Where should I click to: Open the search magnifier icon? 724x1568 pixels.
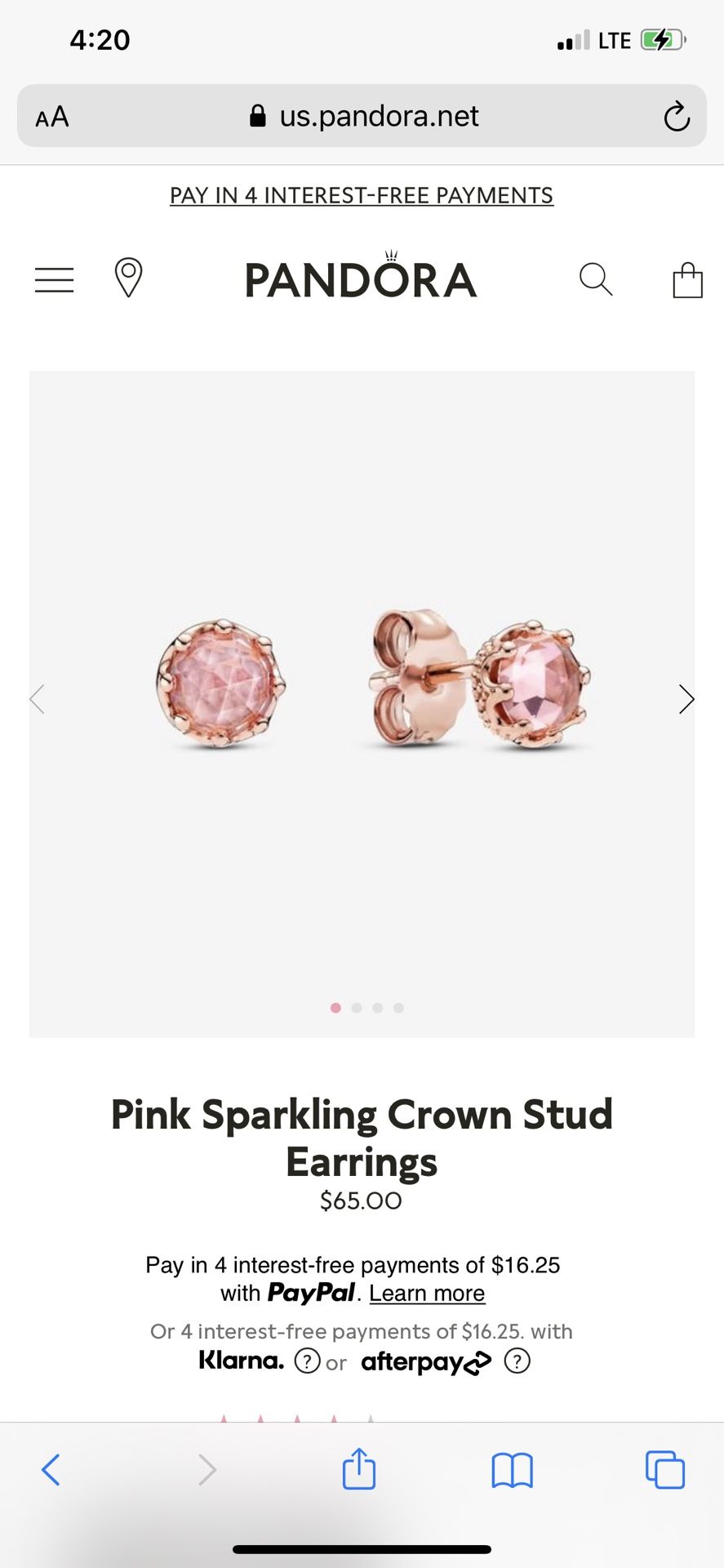pyautogui.click(x=596, y=279)
